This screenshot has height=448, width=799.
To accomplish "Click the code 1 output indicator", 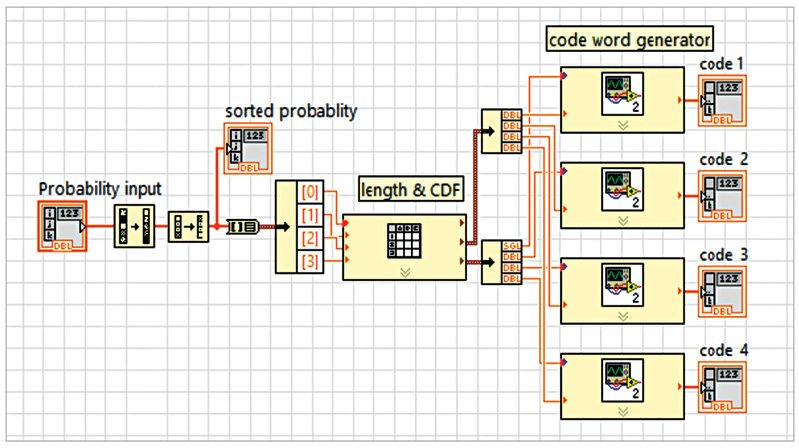I will click(x=722, y=101).
